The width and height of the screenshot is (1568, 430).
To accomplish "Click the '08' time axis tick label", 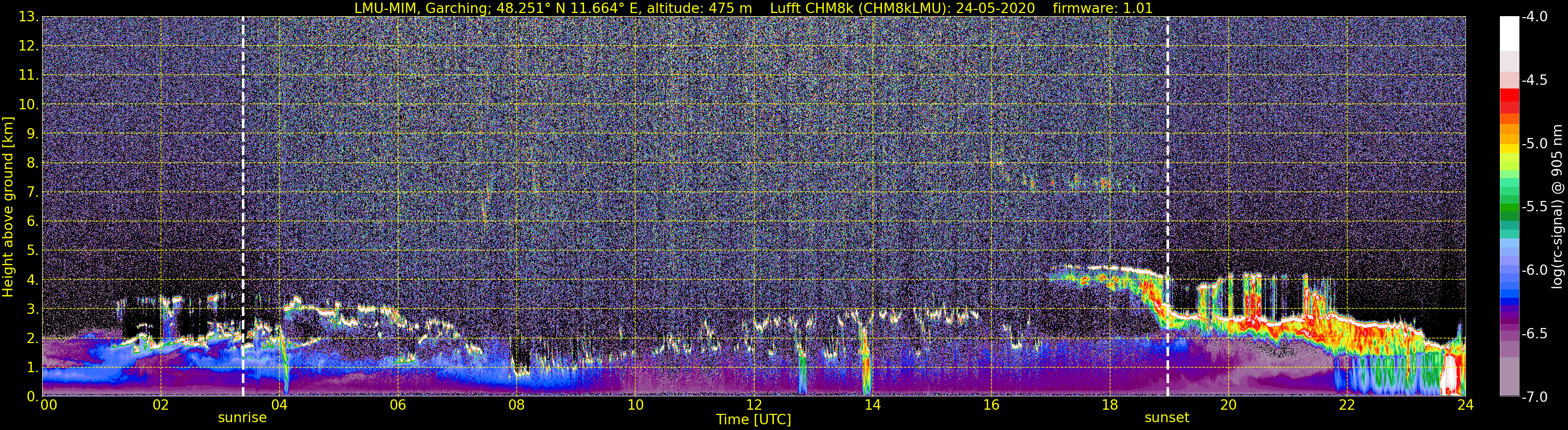I will tap(517, 405).
